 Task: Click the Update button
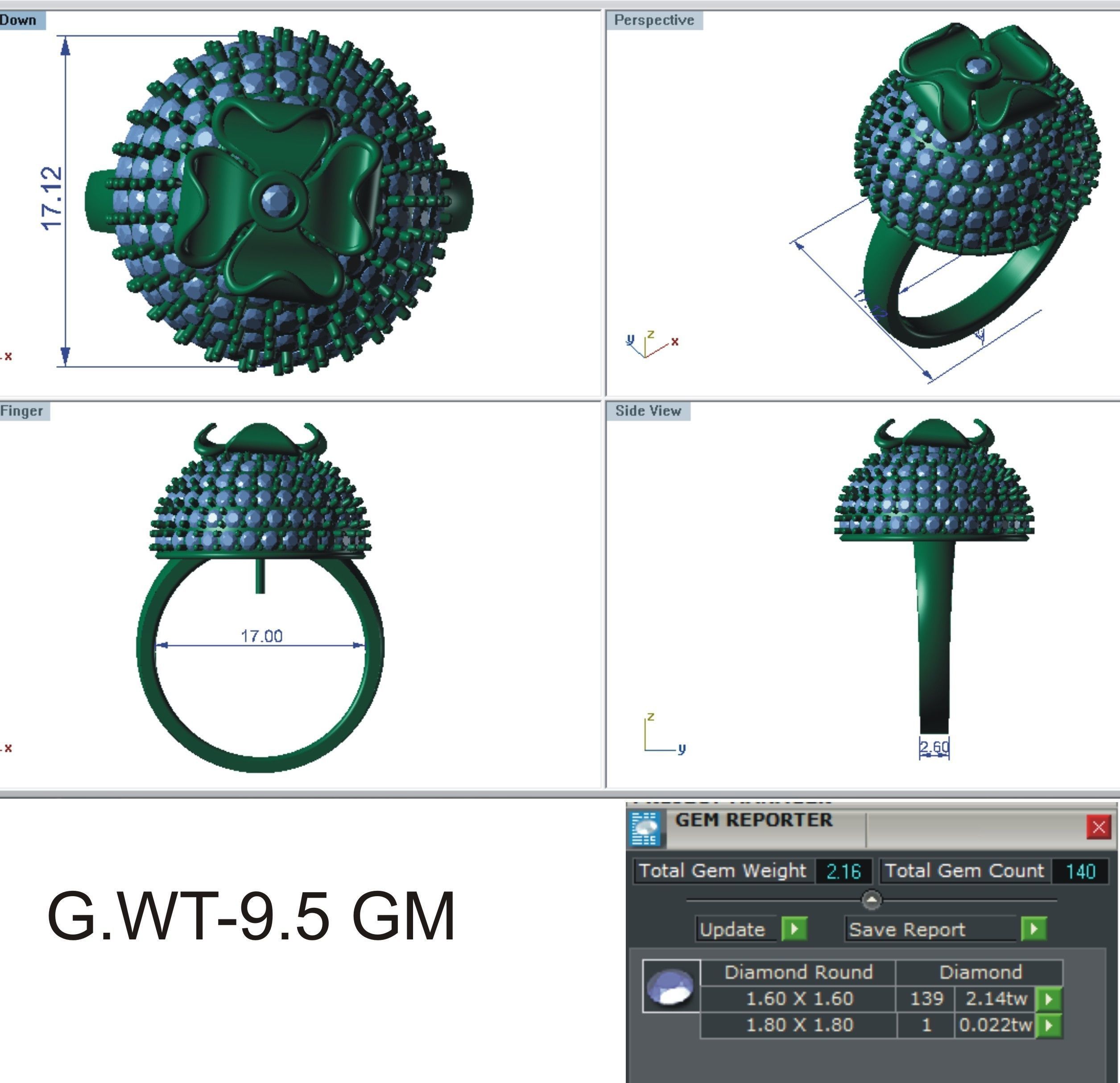click(736, 929)
